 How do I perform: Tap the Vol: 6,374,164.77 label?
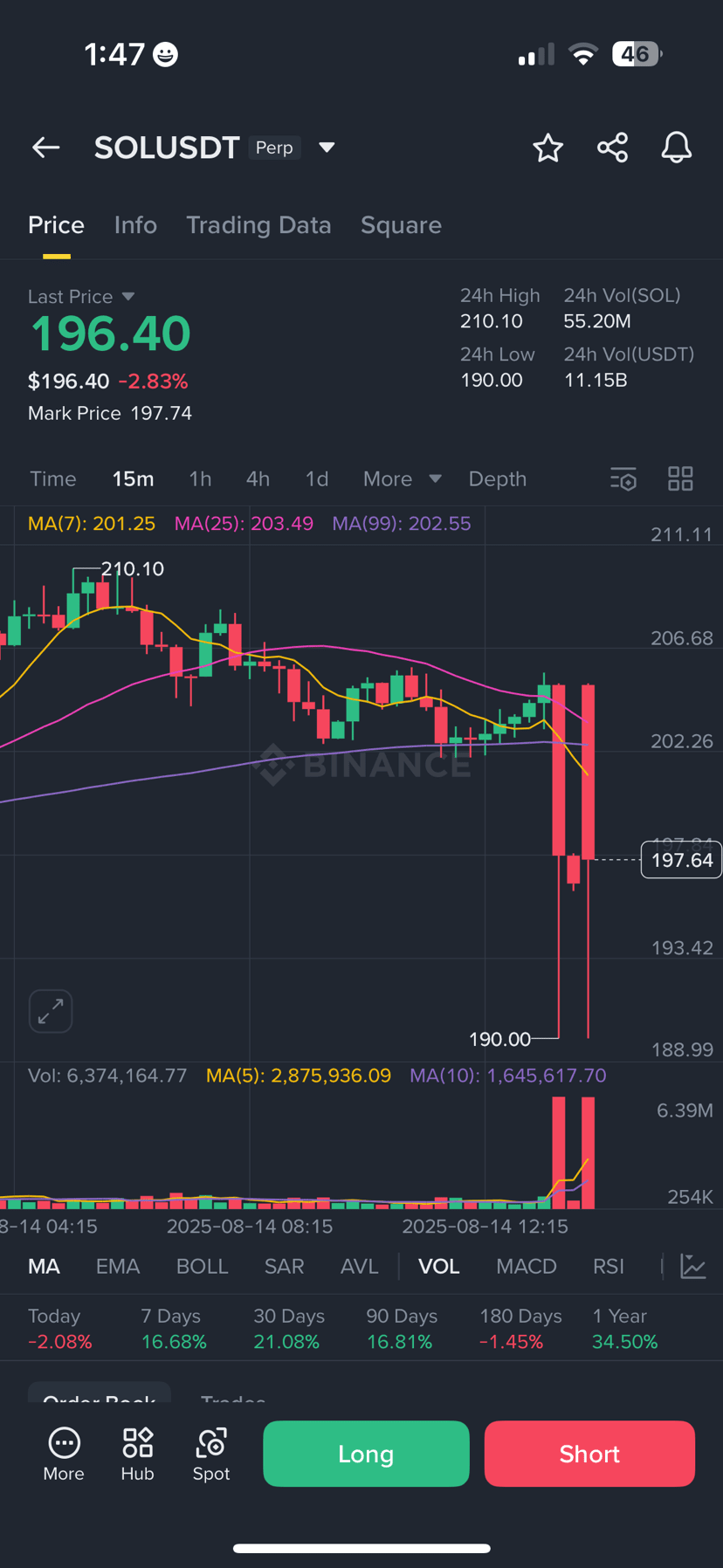(107, 1076)
